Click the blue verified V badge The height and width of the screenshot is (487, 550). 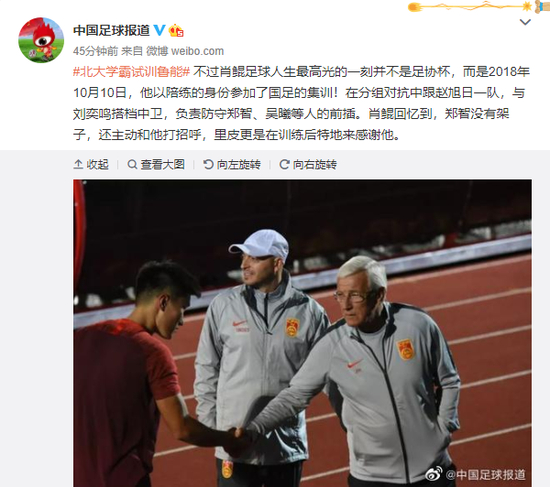point(160,30)
